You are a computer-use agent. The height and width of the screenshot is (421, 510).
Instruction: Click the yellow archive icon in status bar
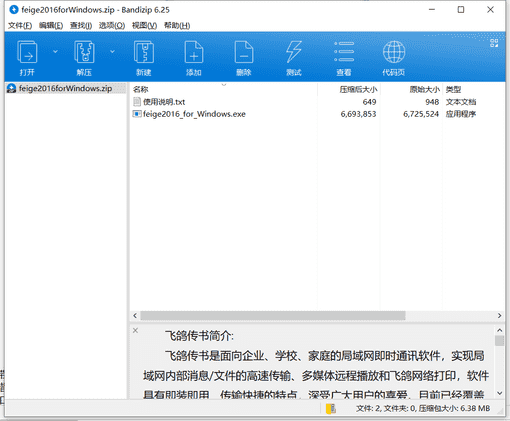tap(330, 408)
